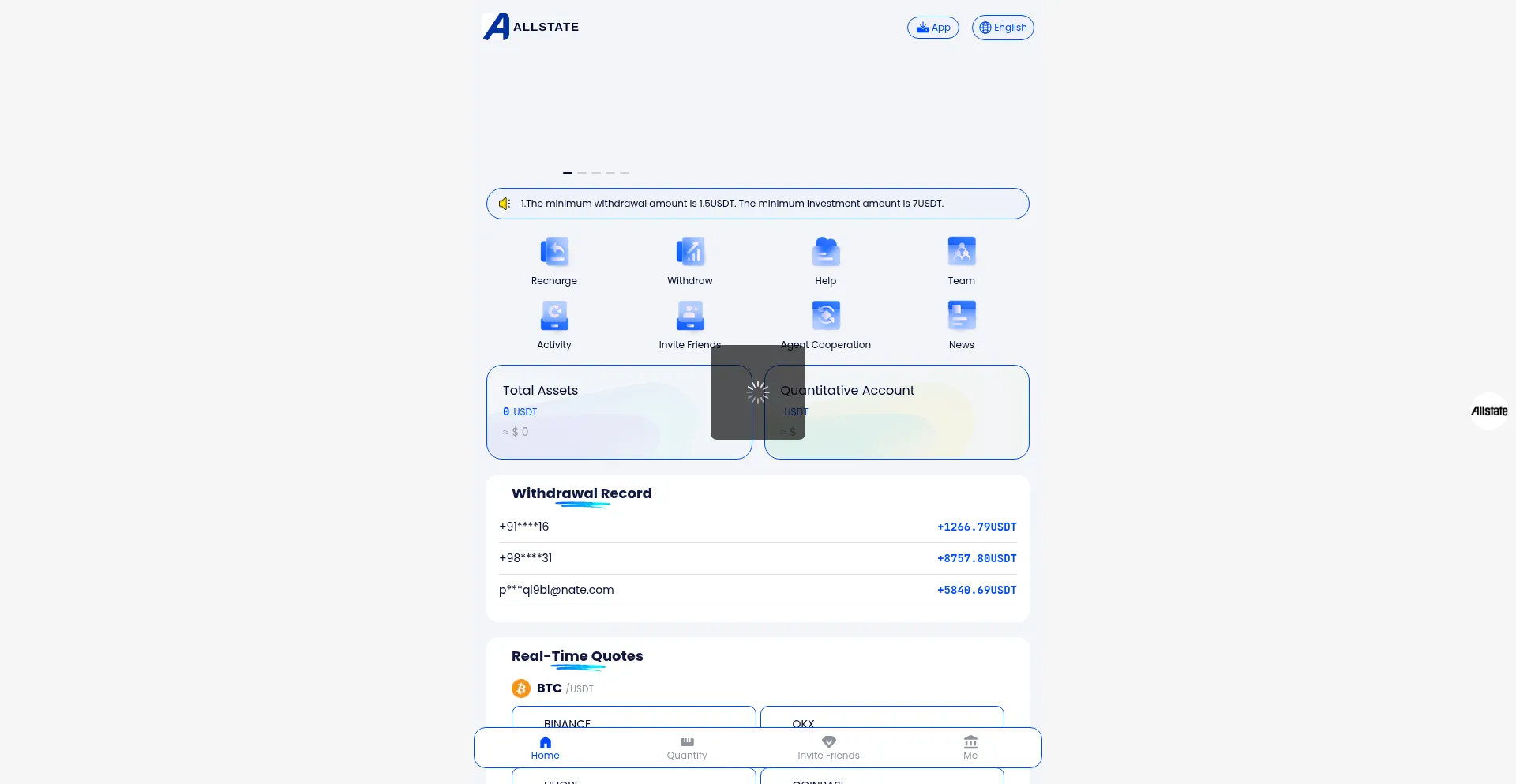Click the App download button
The width and height of the screenshot is (1516, 784).
tap(932, 28)
